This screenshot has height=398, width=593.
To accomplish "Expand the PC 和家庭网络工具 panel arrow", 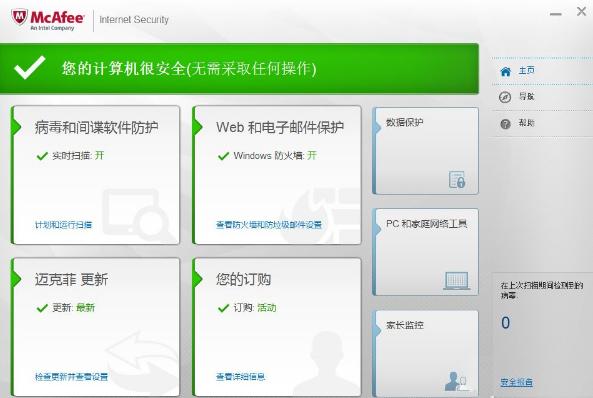I will pos(377,229).
